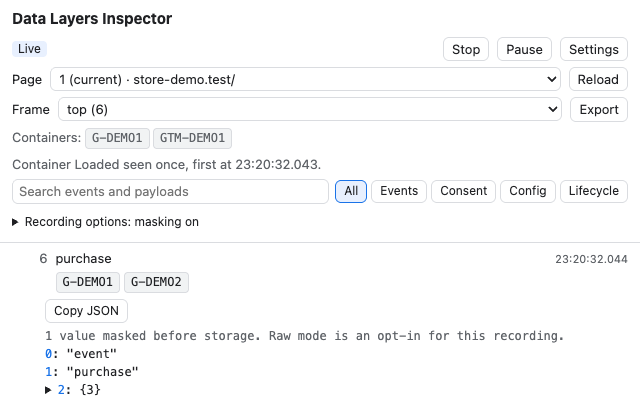
Task: Focus the search events and payloads field
Action: 170,191
